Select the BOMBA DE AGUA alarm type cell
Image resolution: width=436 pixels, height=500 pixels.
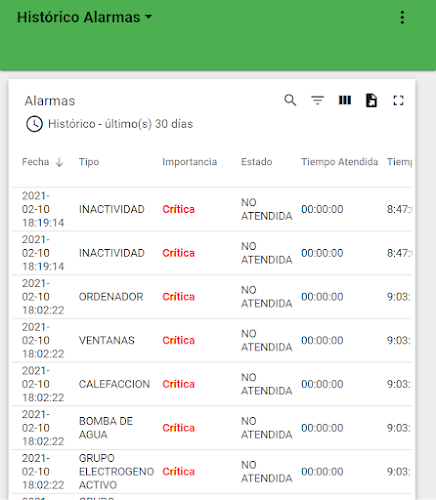pos(106,428)
